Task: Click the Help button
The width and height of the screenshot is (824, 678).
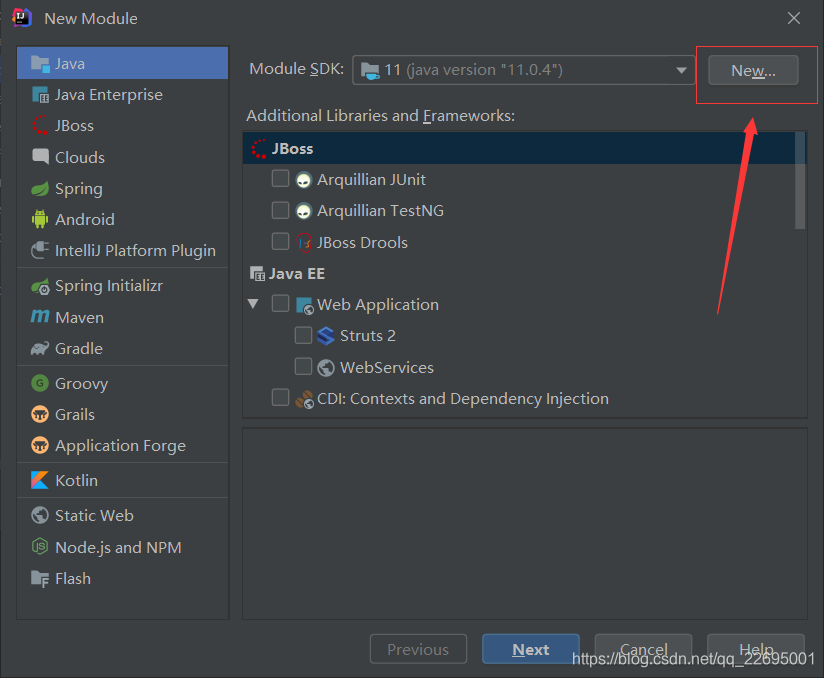Action: point(756,649)
